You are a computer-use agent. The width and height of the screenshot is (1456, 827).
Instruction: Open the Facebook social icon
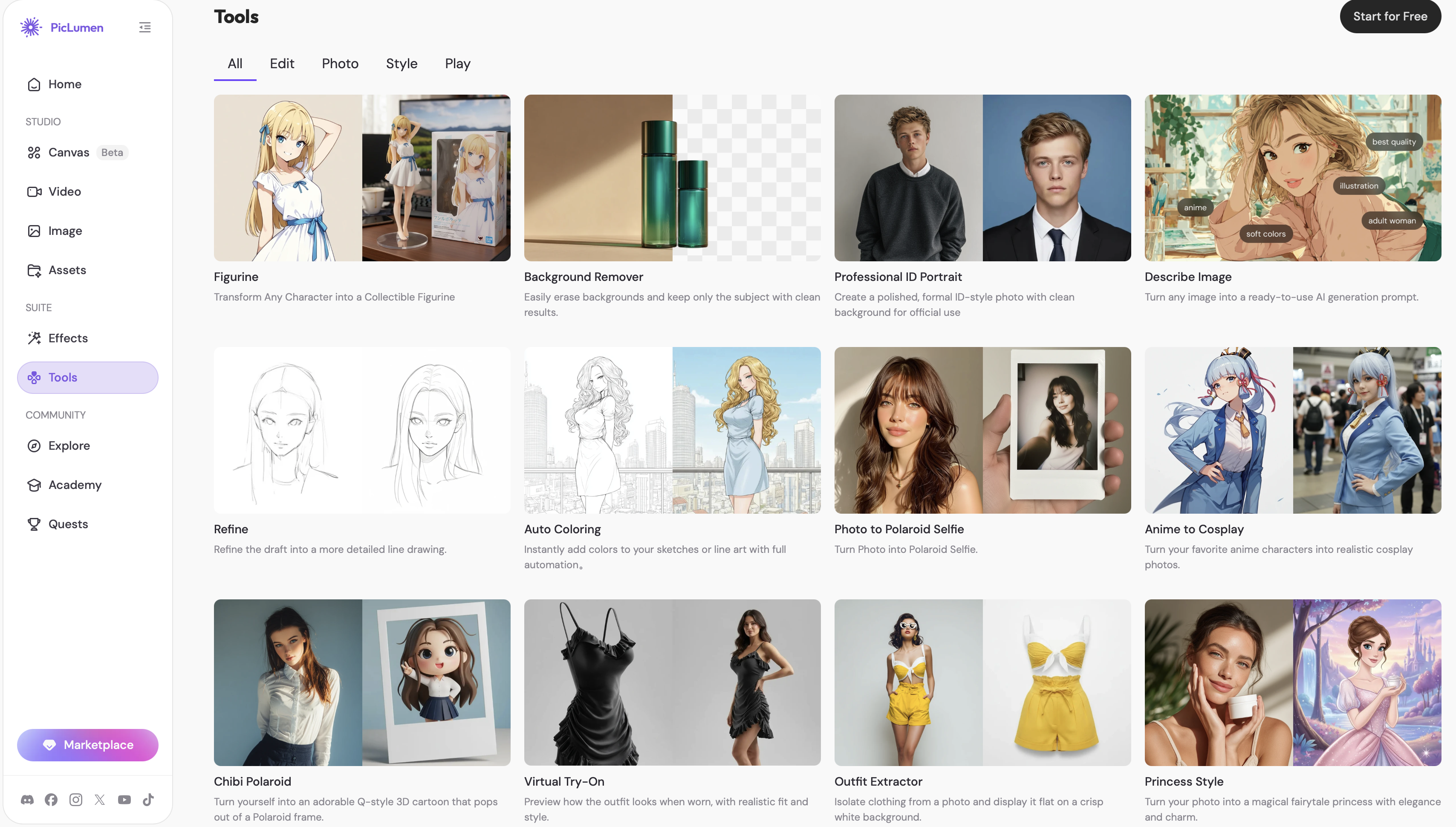[x=51, y=800]
